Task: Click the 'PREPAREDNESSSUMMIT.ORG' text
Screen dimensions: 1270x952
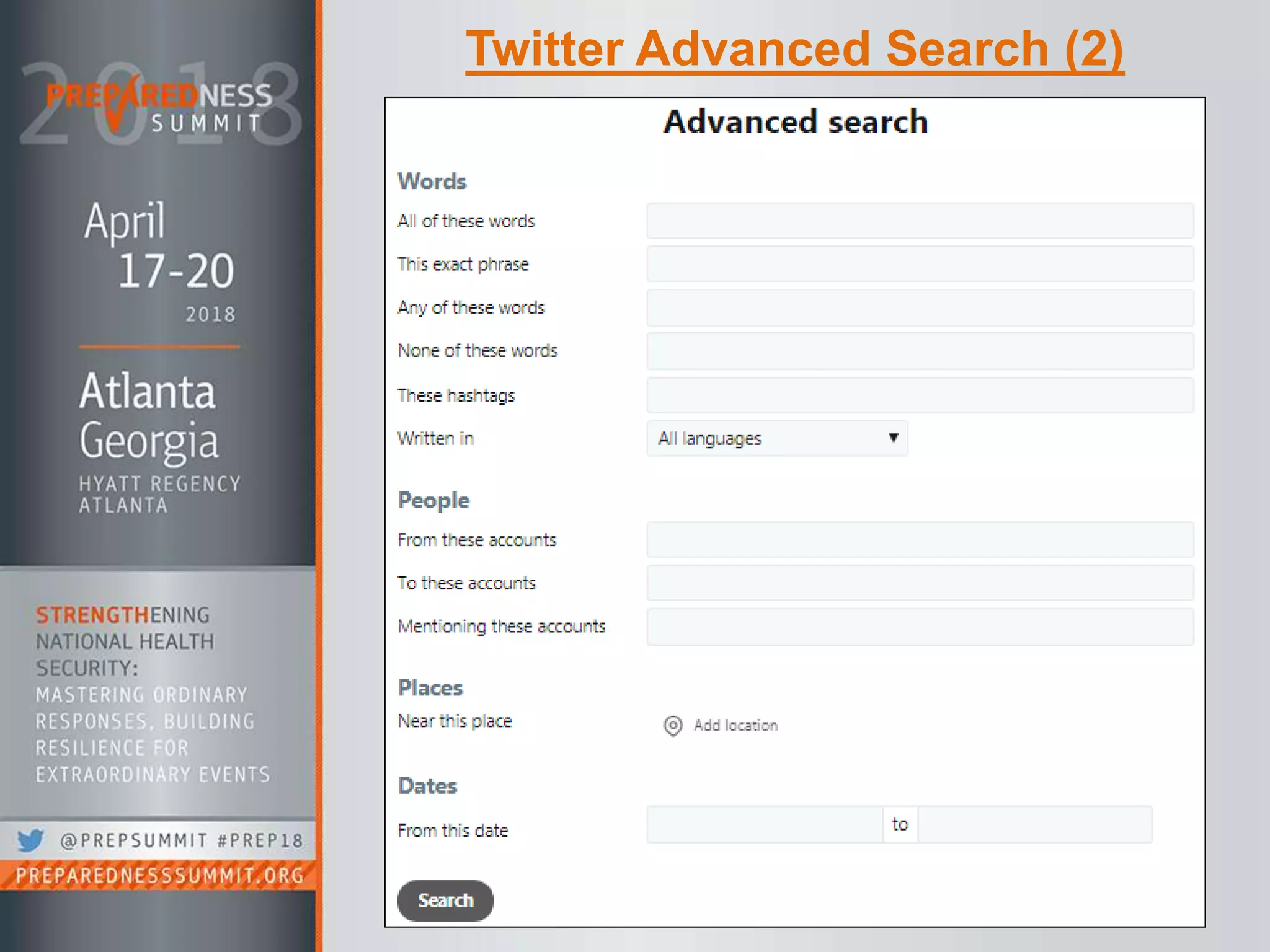Action: coord(159,876)
